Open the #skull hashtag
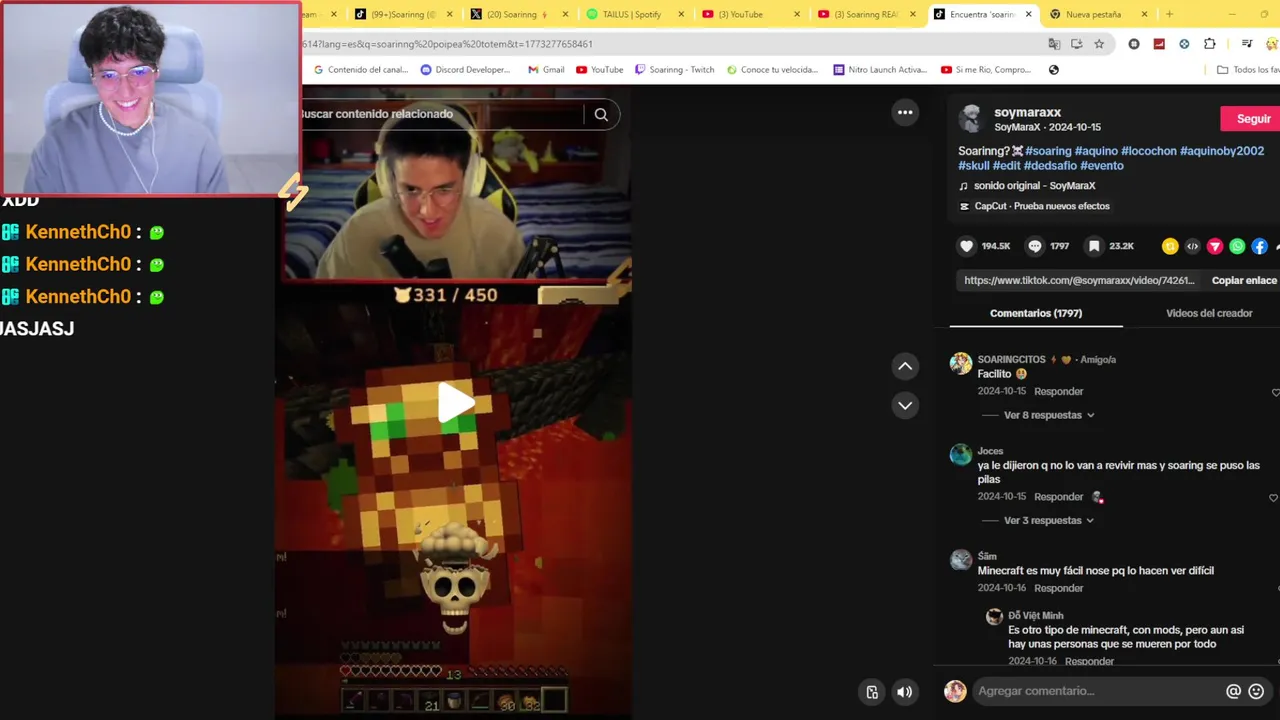The width and height of the screenshot is (1280, 720). click(x=974, y=166)
